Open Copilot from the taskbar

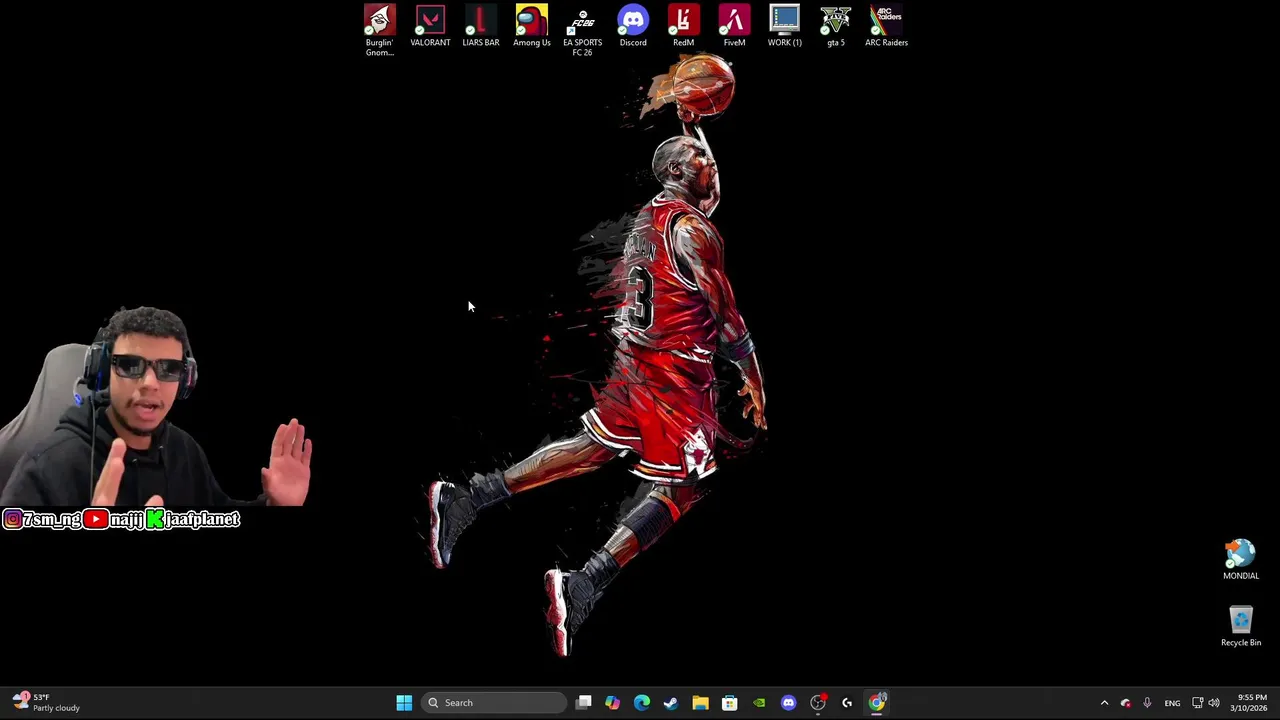(612, 703)
